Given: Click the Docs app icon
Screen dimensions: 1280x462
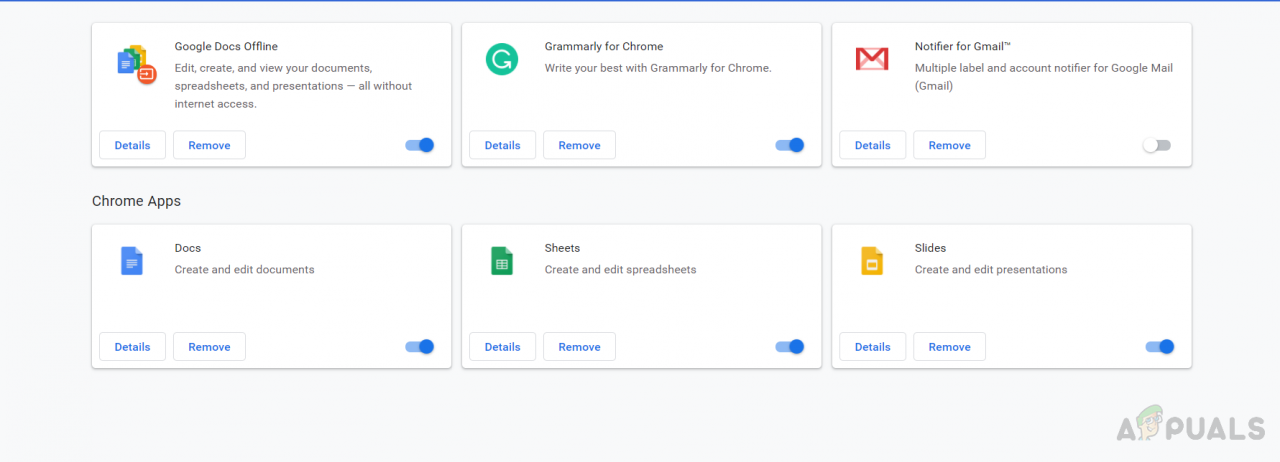Looking at the screenshot, I should pos(132,261).
